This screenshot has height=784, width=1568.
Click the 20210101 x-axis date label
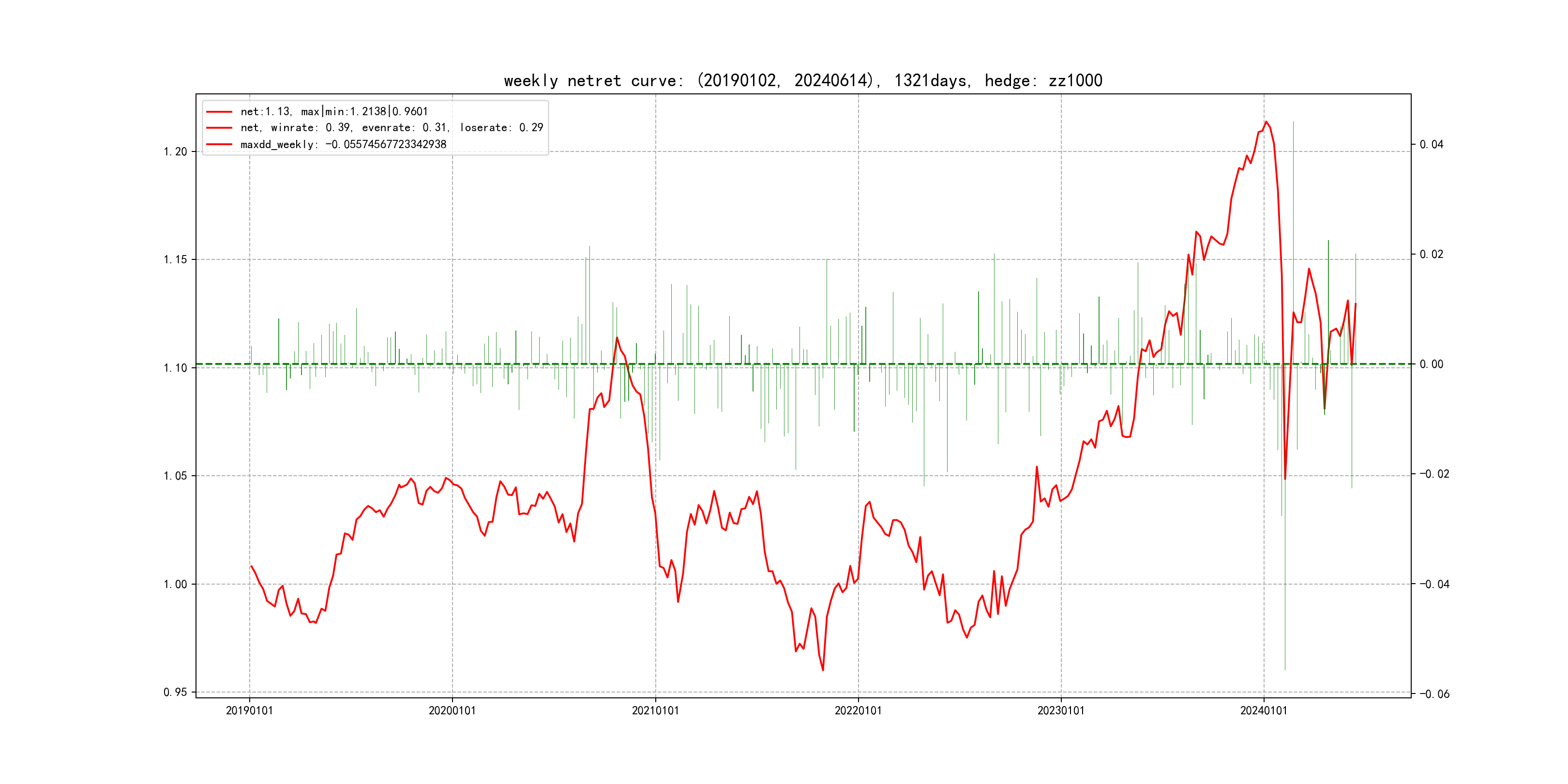[x=655, y=711]
